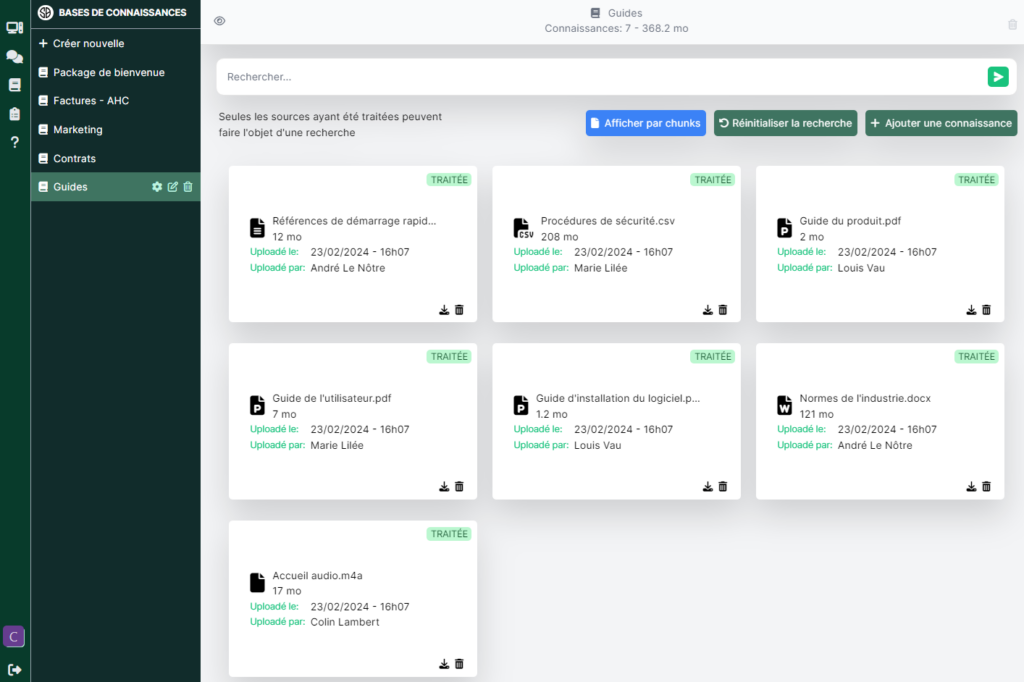Click the logout icon at bottom left

point(13,670)
